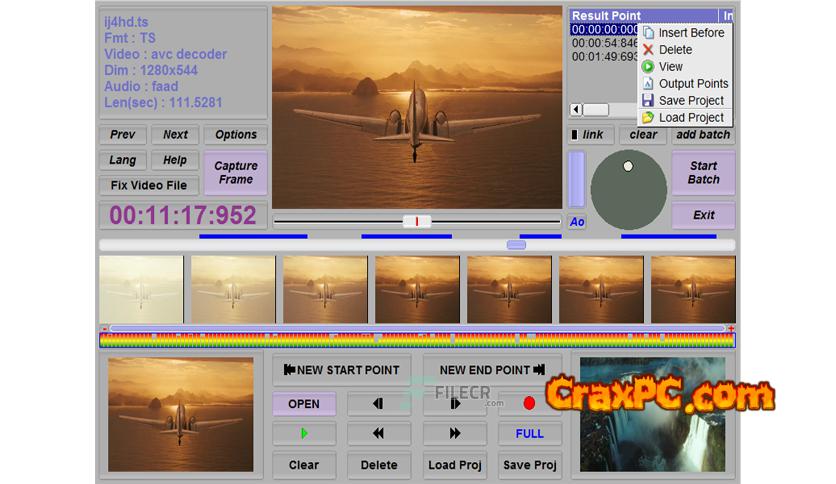
Task: Click the Start Batch button
Action: tap(703, 173)
